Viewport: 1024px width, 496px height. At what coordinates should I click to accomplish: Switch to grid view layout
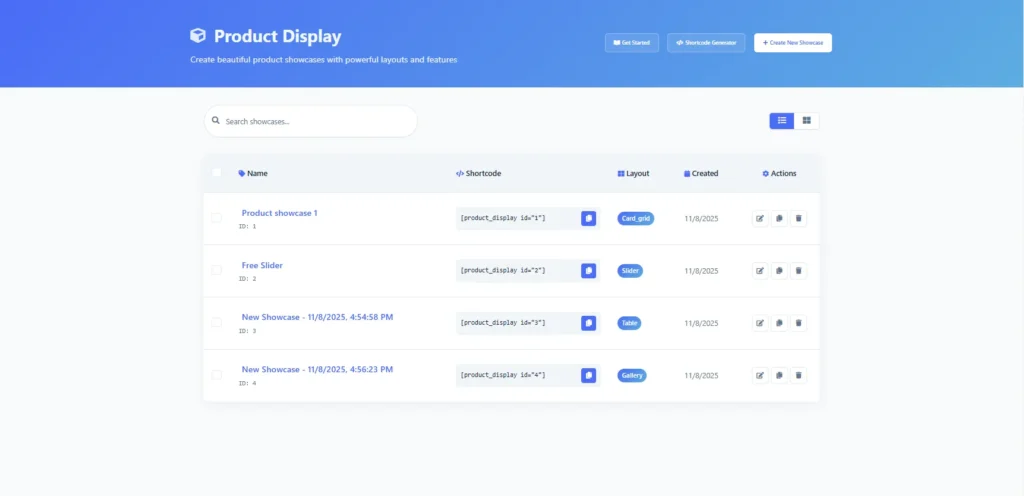point(807,121)
